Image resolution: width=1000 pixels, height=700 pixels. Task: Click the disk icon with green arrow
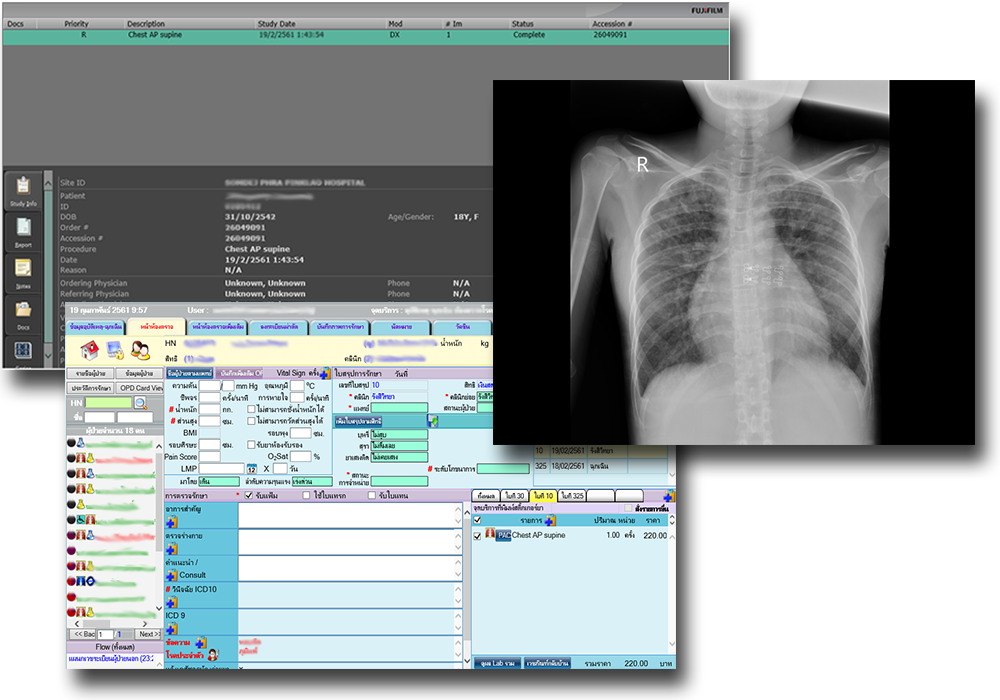pos(432,421)
